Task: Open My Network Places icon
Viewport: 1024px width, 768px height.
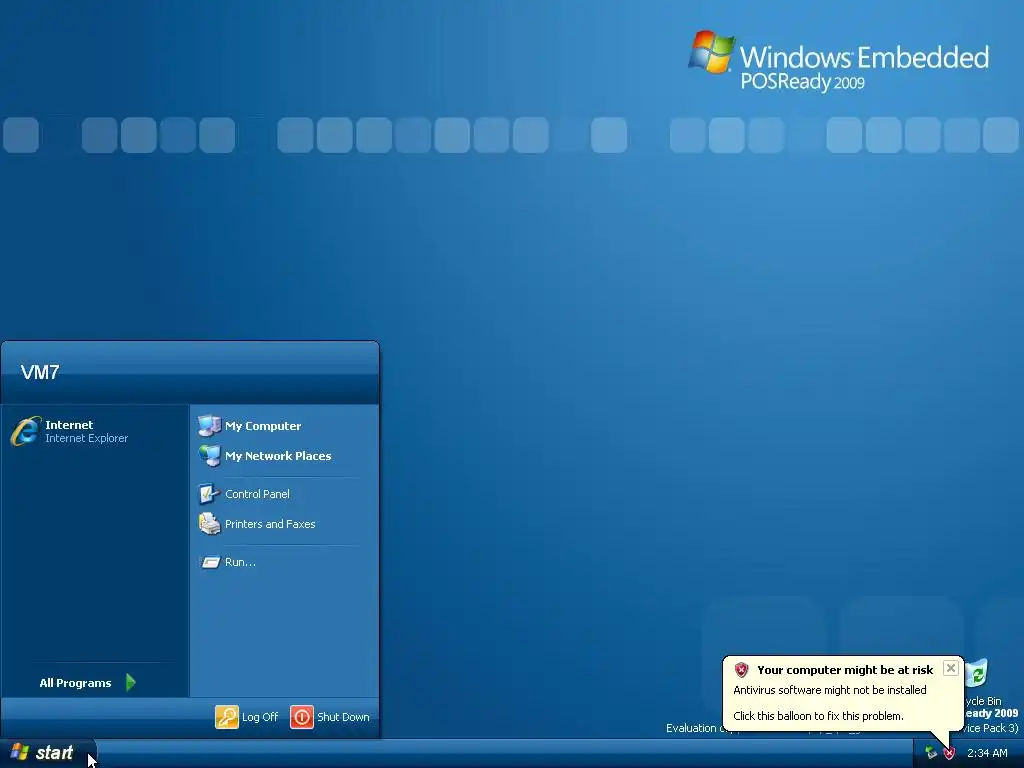Action: (x=209, y=455)
